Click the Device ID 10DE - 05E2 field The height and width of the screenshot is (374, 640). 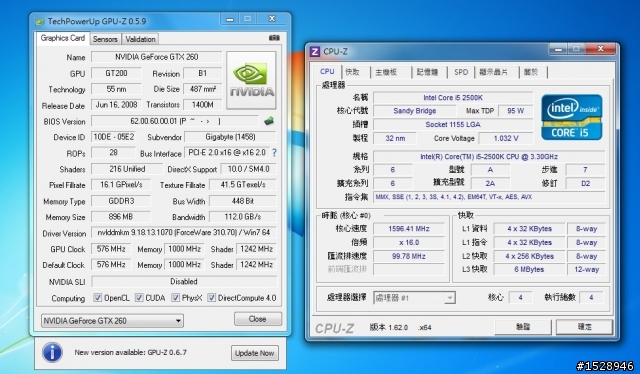point(113,137)
